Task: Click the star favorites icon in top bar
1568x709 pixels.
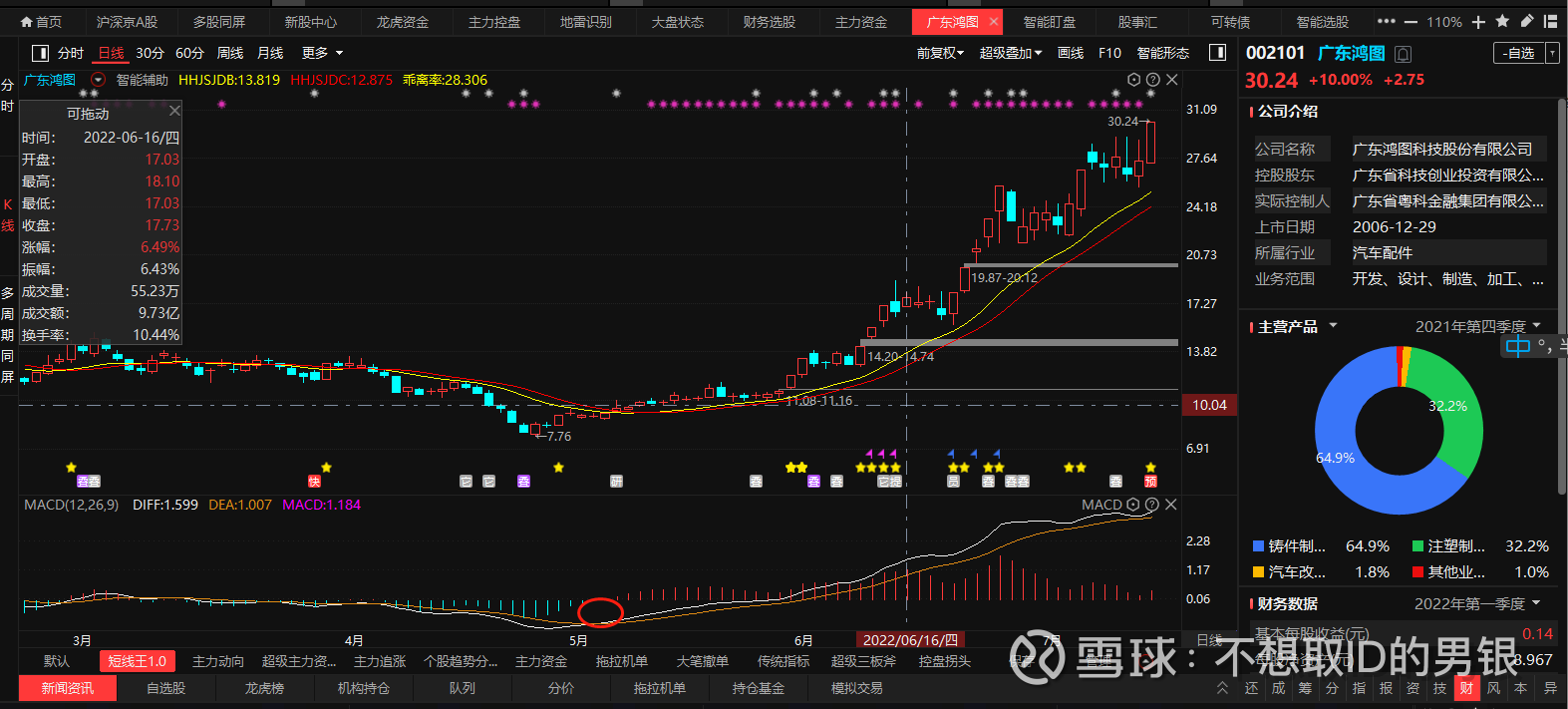Action: [x=1502, y=21]
